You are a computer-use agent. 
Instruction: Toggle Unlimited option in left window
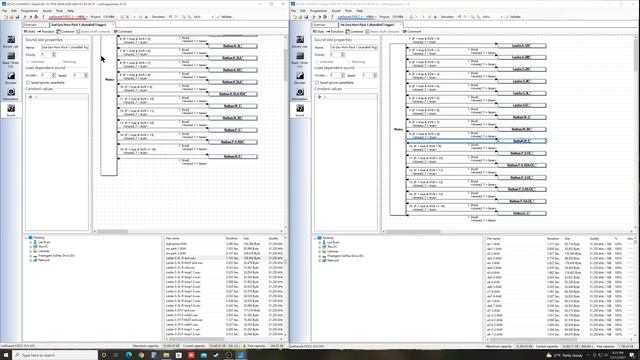[28, 62]
